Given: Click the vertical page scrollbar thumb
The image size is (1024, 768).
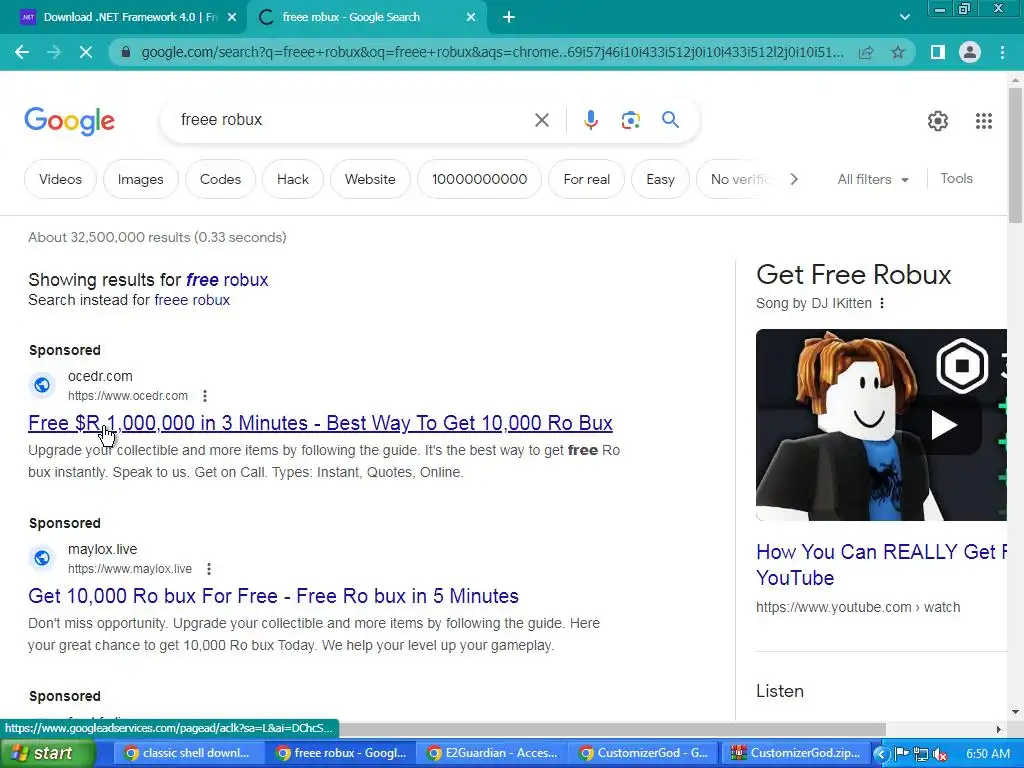Looking at the screenshot, I should (1015, 155).
